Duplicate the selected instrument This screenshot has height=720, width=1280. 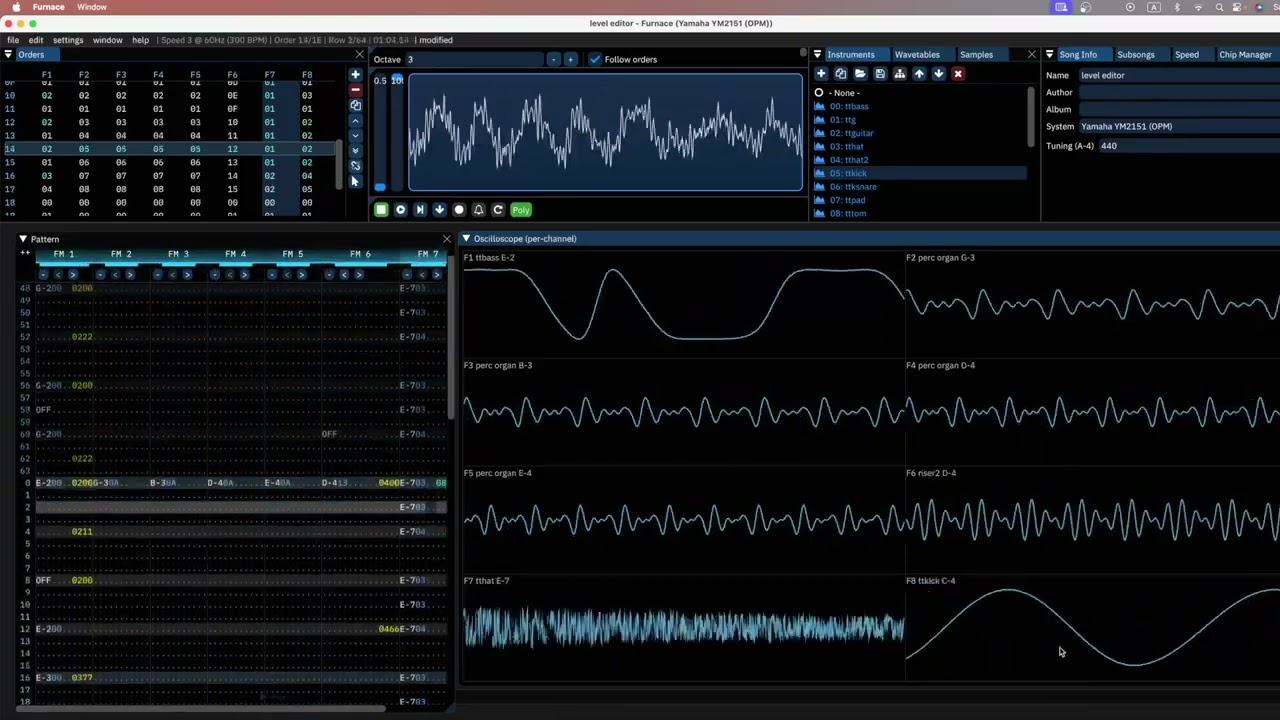pyautogui.click(x=840, y=74)
